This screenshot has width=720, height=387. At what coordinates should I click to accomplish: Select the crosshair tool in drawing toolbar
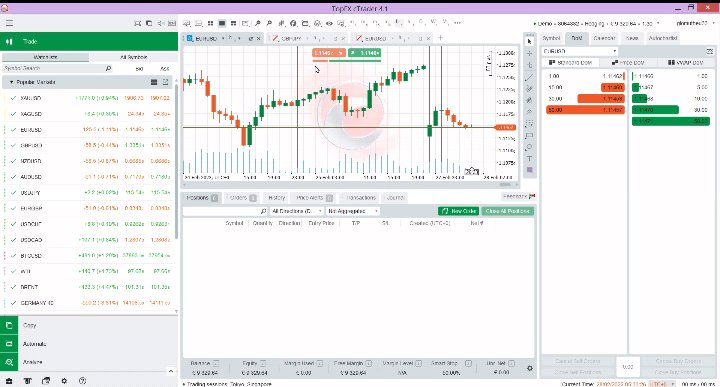(x=529, y=53)
